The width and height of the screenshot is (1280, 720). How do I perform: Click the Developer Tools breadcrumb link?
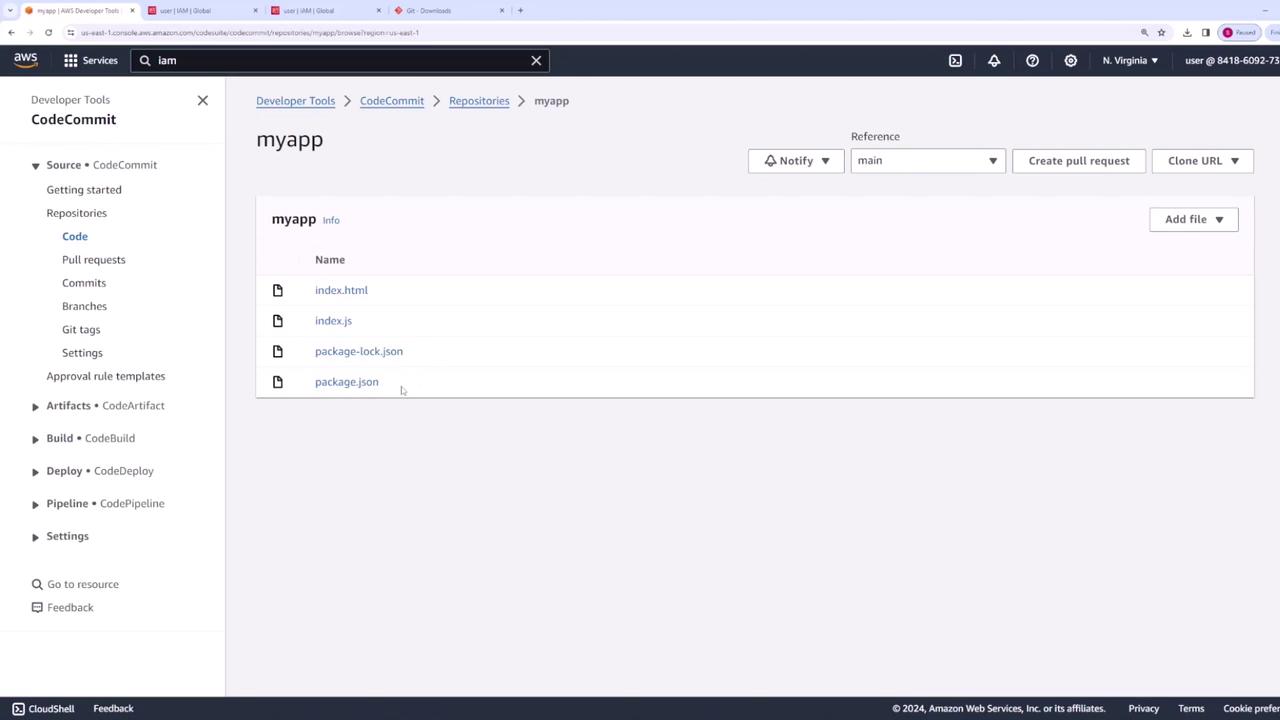[295, 101]
